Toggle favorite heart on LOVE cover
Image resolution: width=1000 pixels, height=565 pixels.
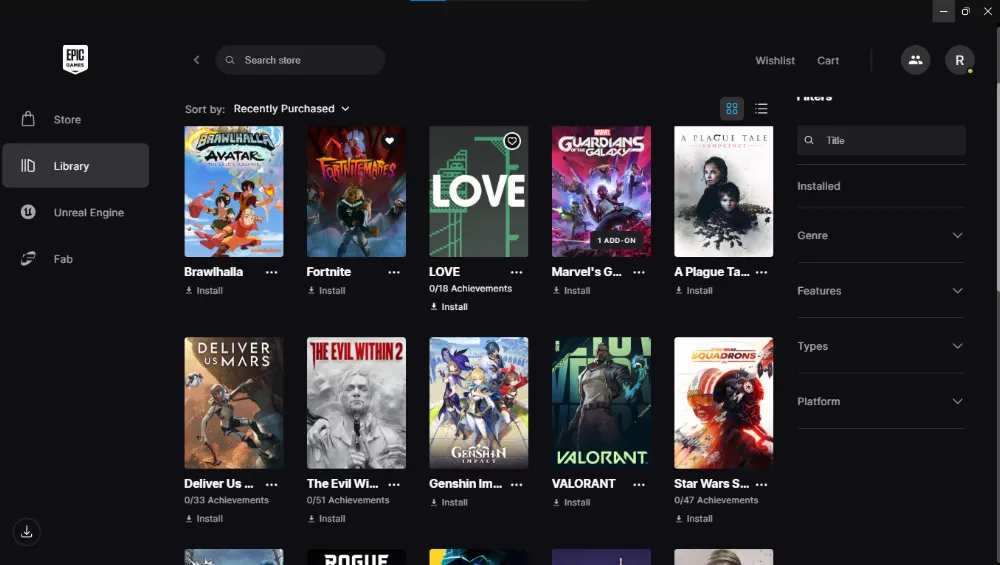coord(512,141)
